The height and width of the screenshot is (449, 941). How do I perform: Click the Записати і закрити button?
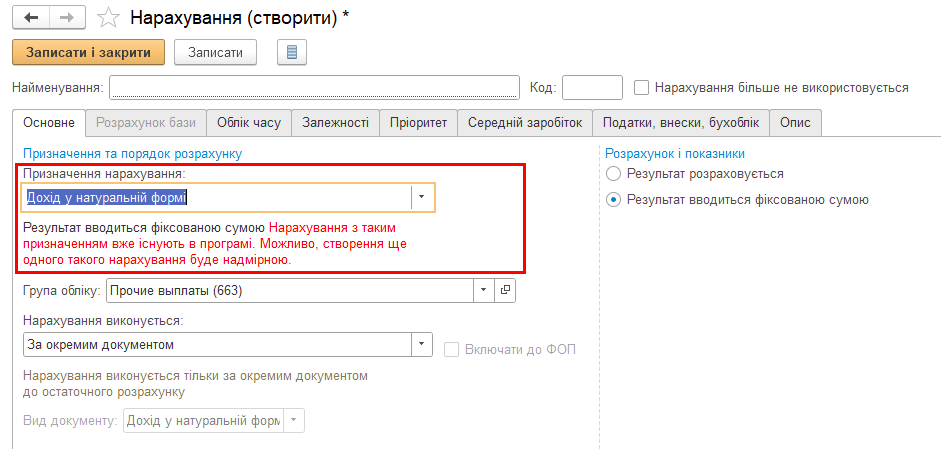pyautogui.click(x=88, y=52)
